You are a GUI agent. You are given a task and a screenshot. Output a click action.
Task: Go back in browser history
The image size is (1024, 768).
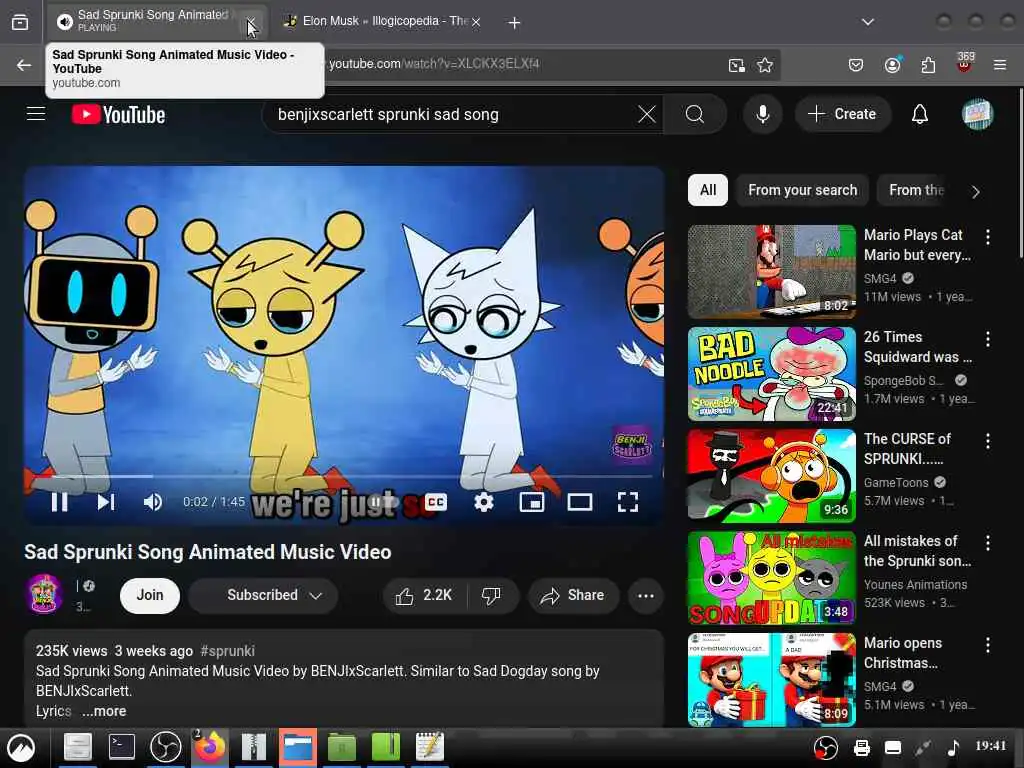[24, 65]
